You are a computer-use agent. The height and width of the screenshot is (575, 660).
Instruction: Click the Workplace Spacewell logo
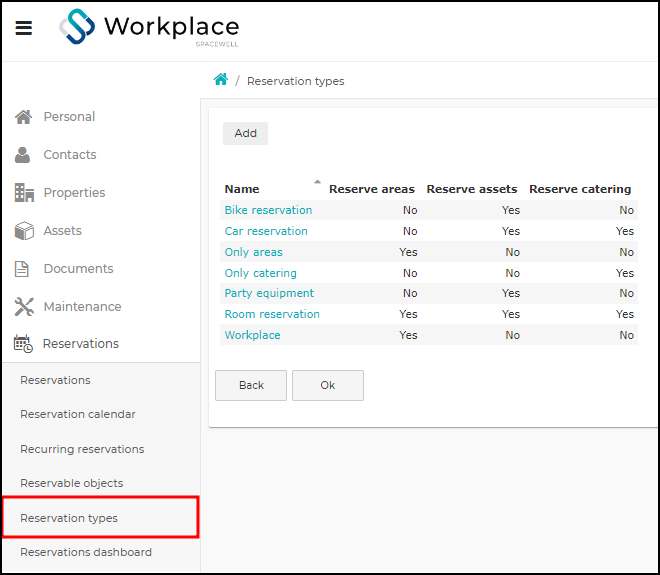click(149, 27)
